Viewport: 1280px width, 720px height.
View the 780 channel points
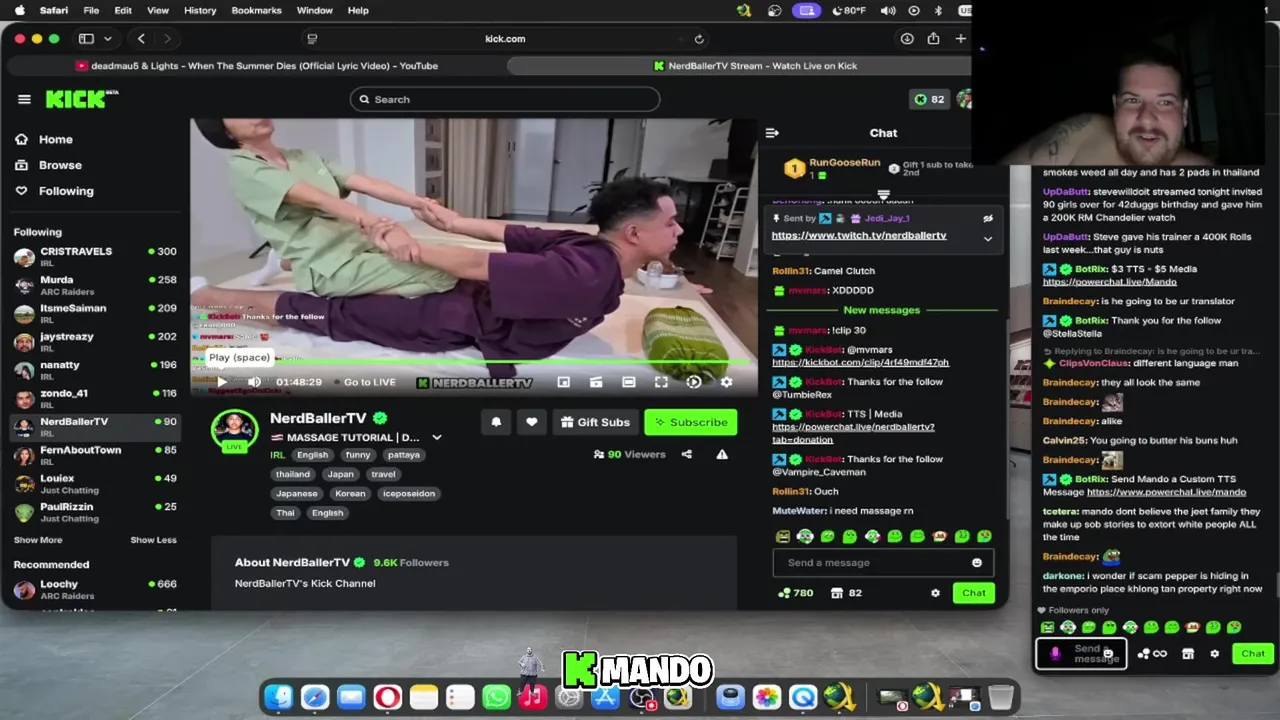point(795,593)
